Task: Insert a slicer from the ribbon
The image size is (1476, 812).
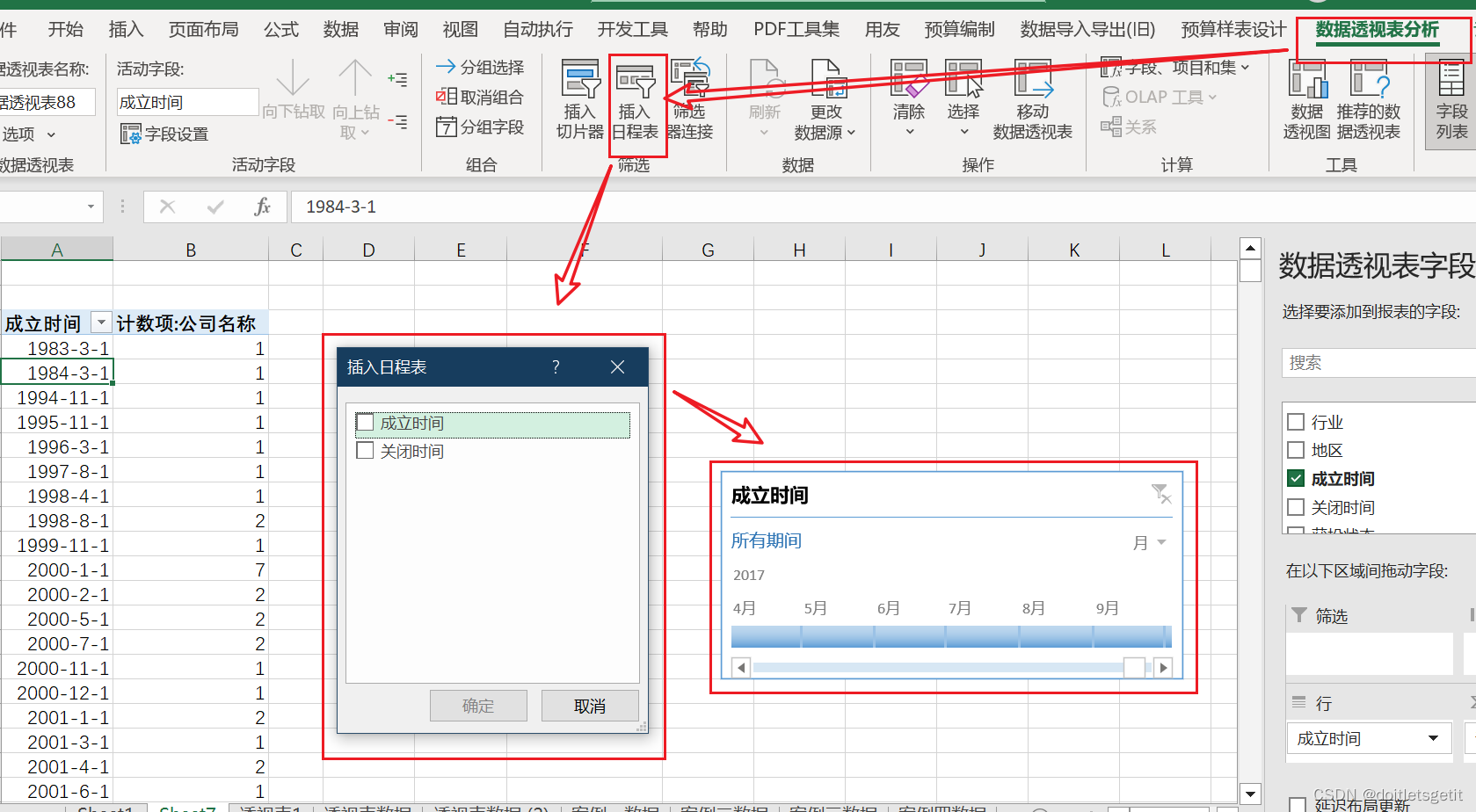Action: tap(580, 99)
